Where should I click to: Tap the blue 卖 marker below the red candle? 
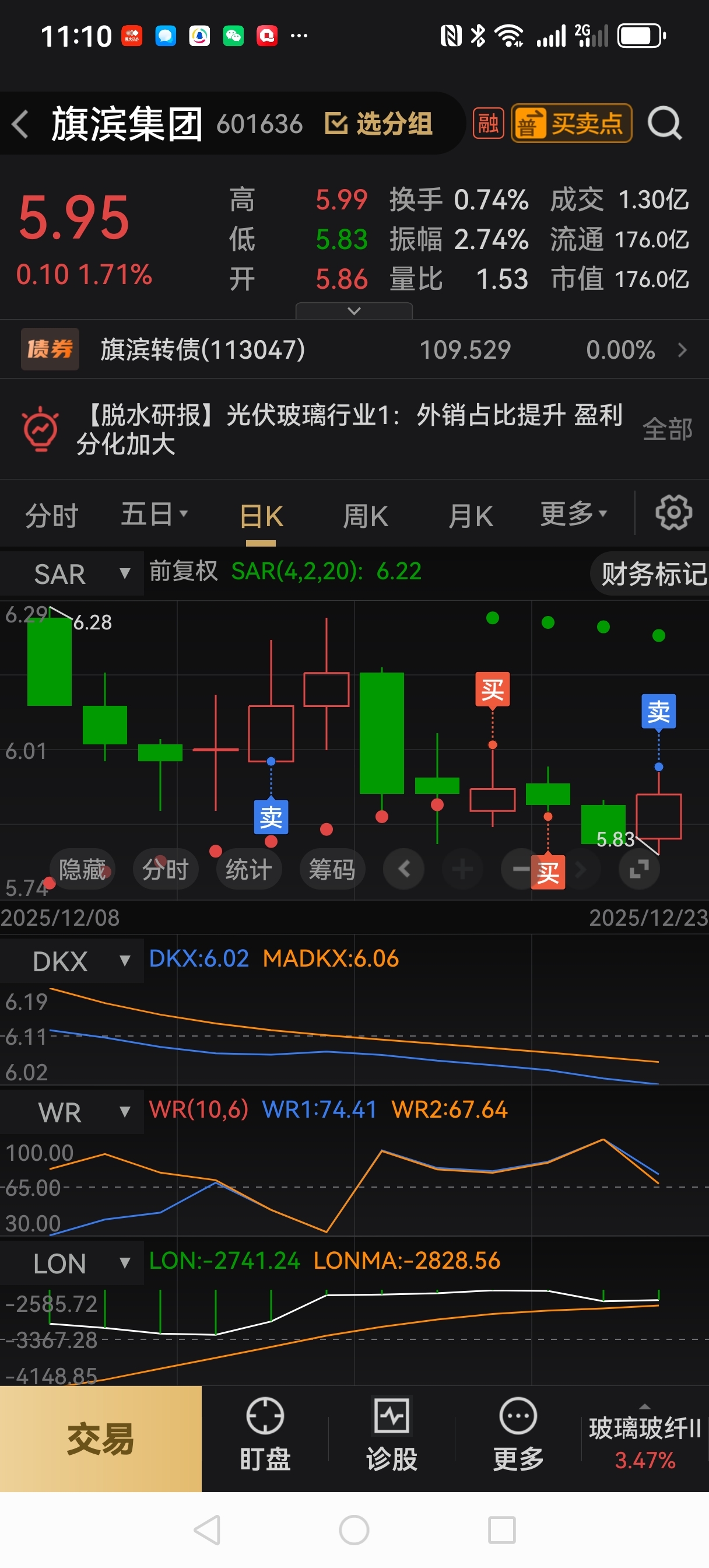tap(271, 816)
